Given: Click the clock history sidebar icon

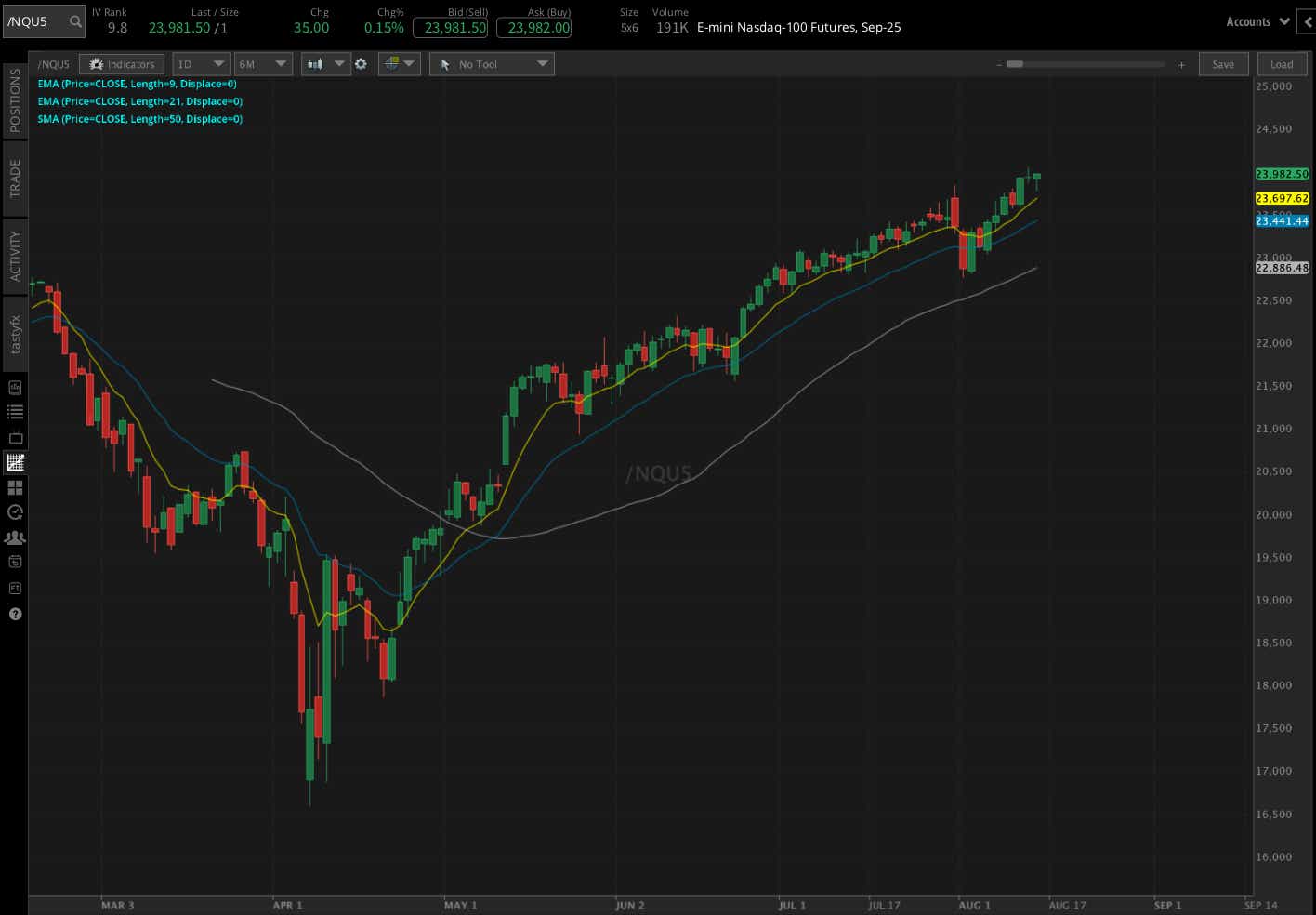Looking at the screenshot, I should click(14, 511).
